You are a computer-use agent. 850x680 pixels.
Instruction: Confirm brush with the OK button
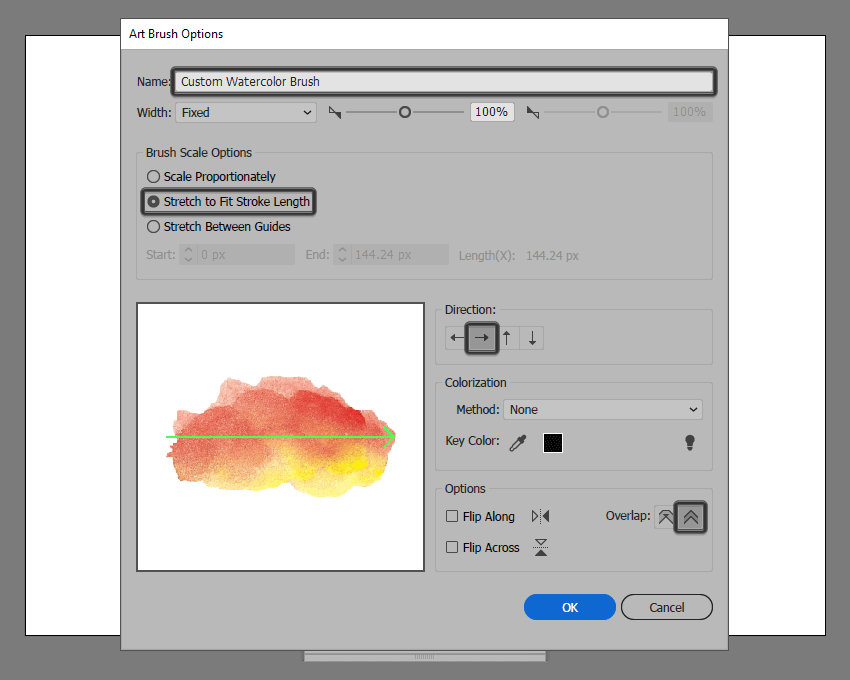point(570,607)
